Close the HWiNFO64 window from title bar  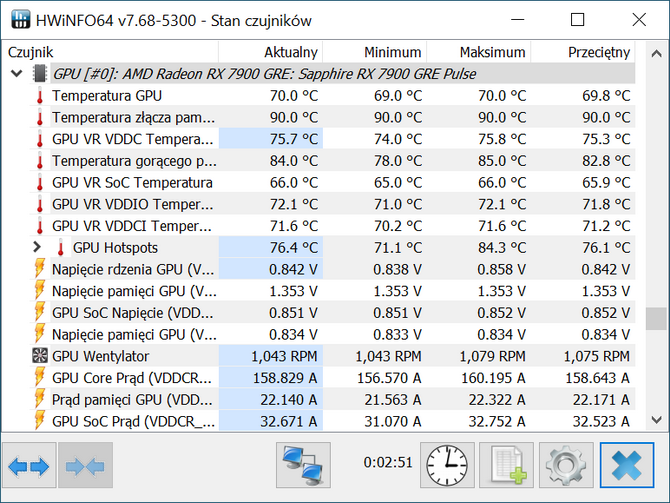[x=639, y=20]
